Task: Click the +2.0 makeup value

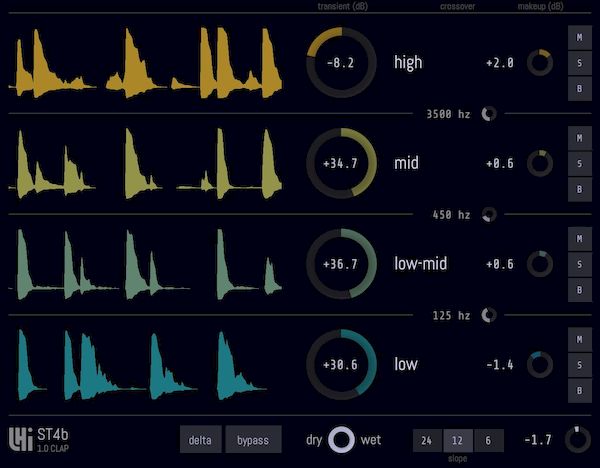Action: (500, 63)
